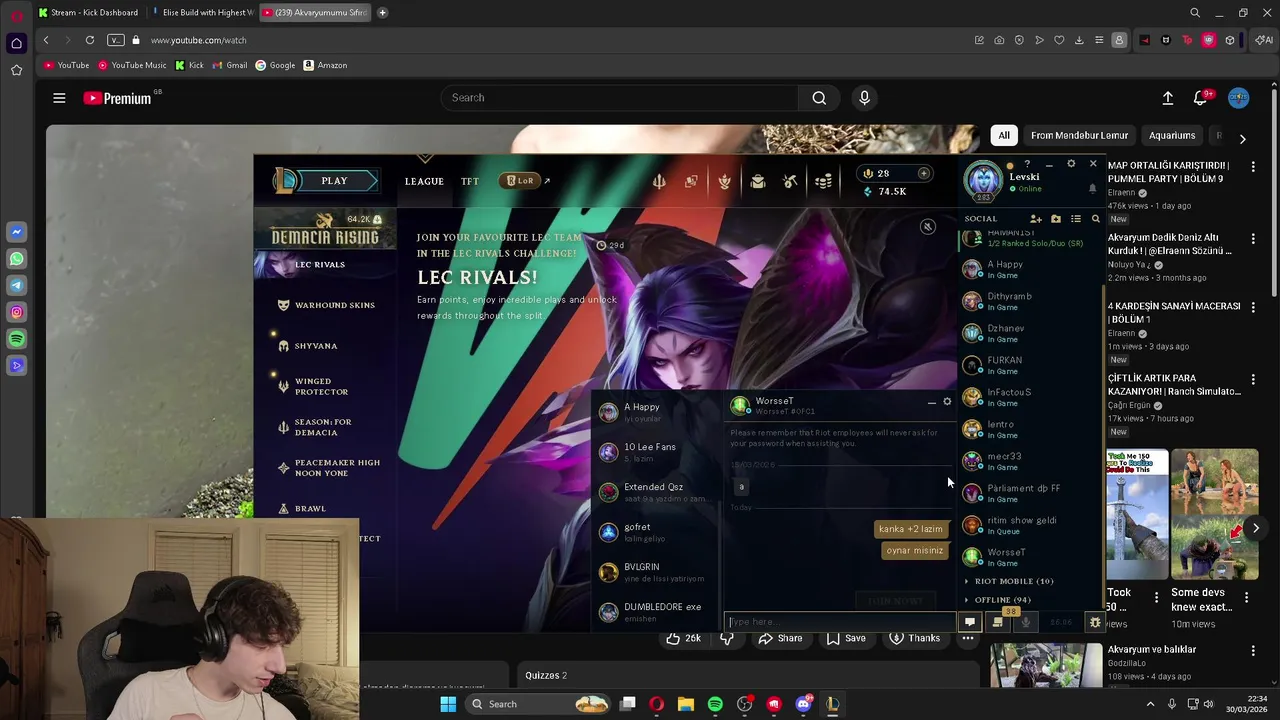Open the chat bubble icon at bottom

[x=969, y=622]
